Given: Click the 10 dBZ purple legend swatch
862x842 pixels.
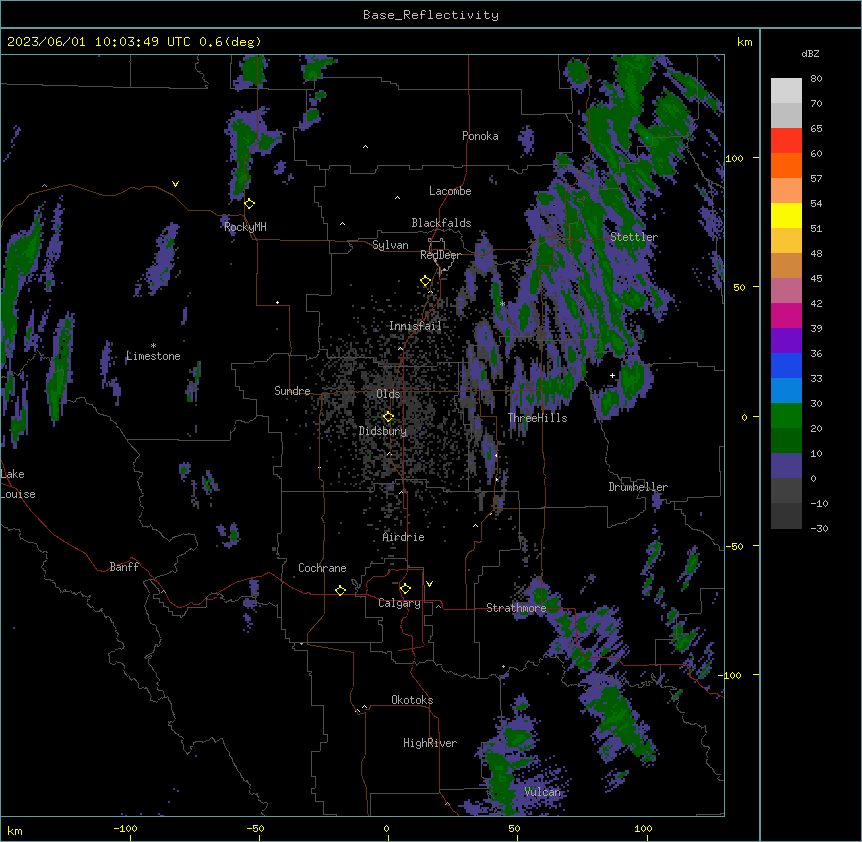Looking at the screenshot, I should 786,466.
